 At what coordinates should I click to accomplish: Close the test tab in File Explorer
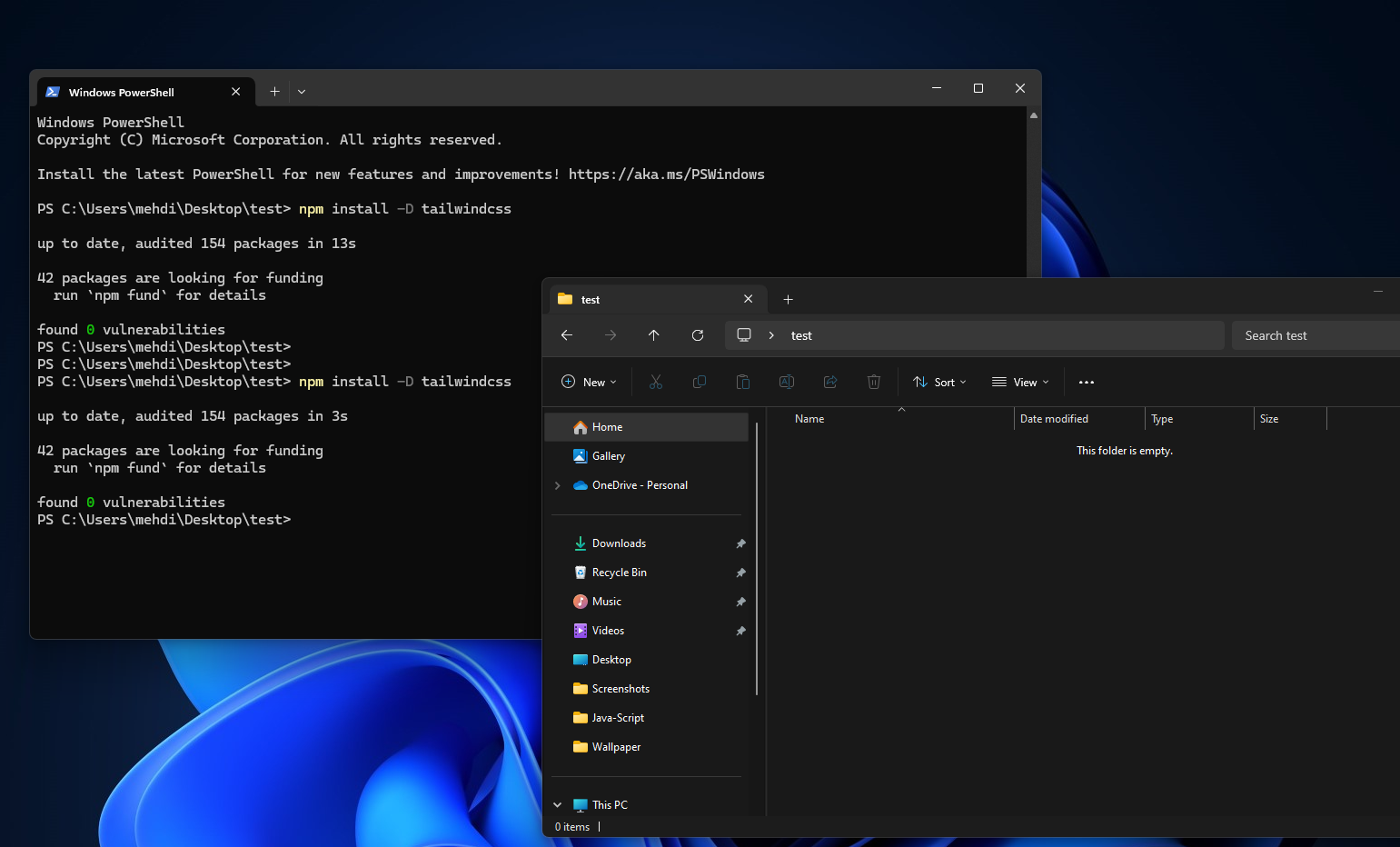click(748, 299)
